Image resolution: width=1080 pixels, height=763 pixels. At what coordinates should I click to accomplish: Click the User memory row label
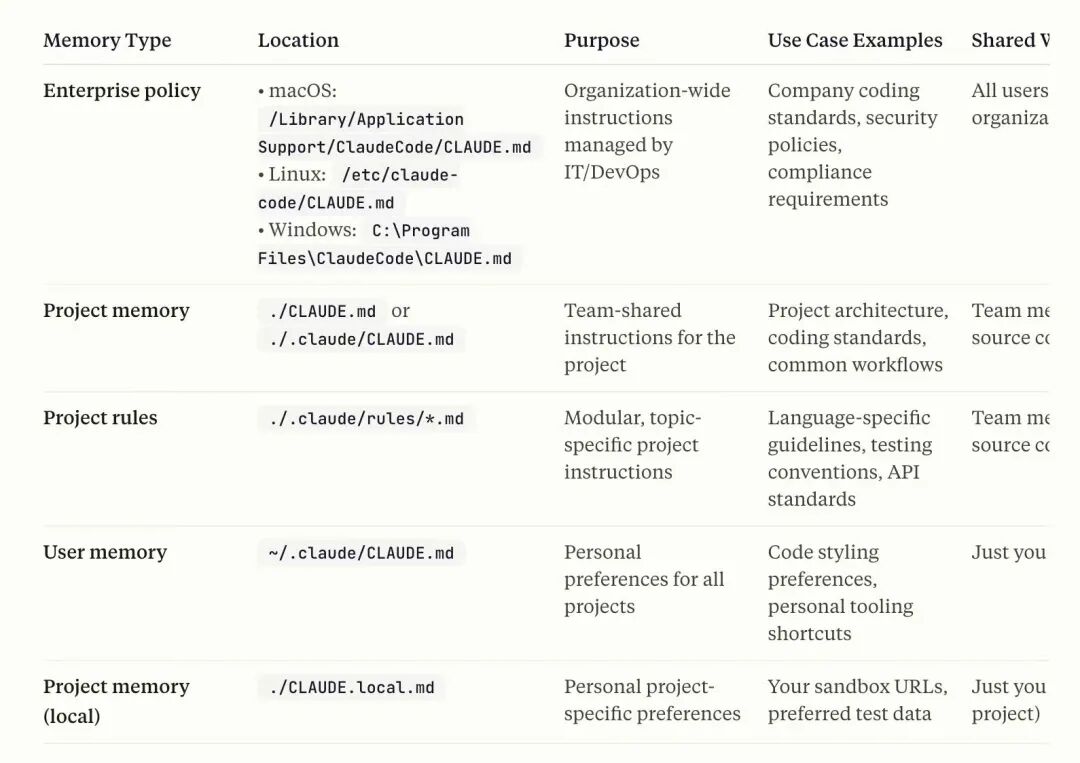point(105,552)
